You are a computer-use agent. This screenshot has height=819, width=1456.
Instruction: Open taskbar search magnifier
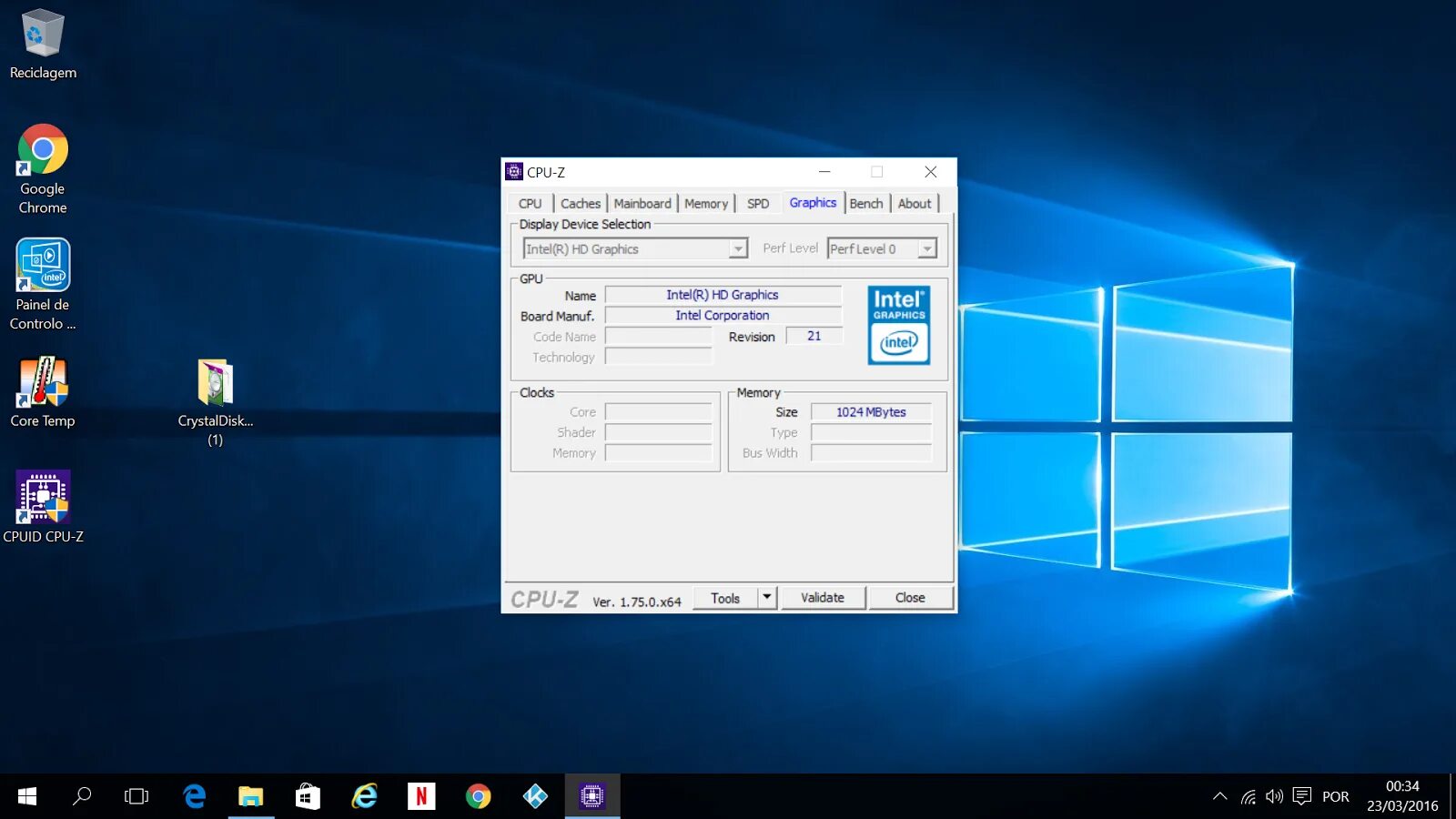tap(82, 796)
